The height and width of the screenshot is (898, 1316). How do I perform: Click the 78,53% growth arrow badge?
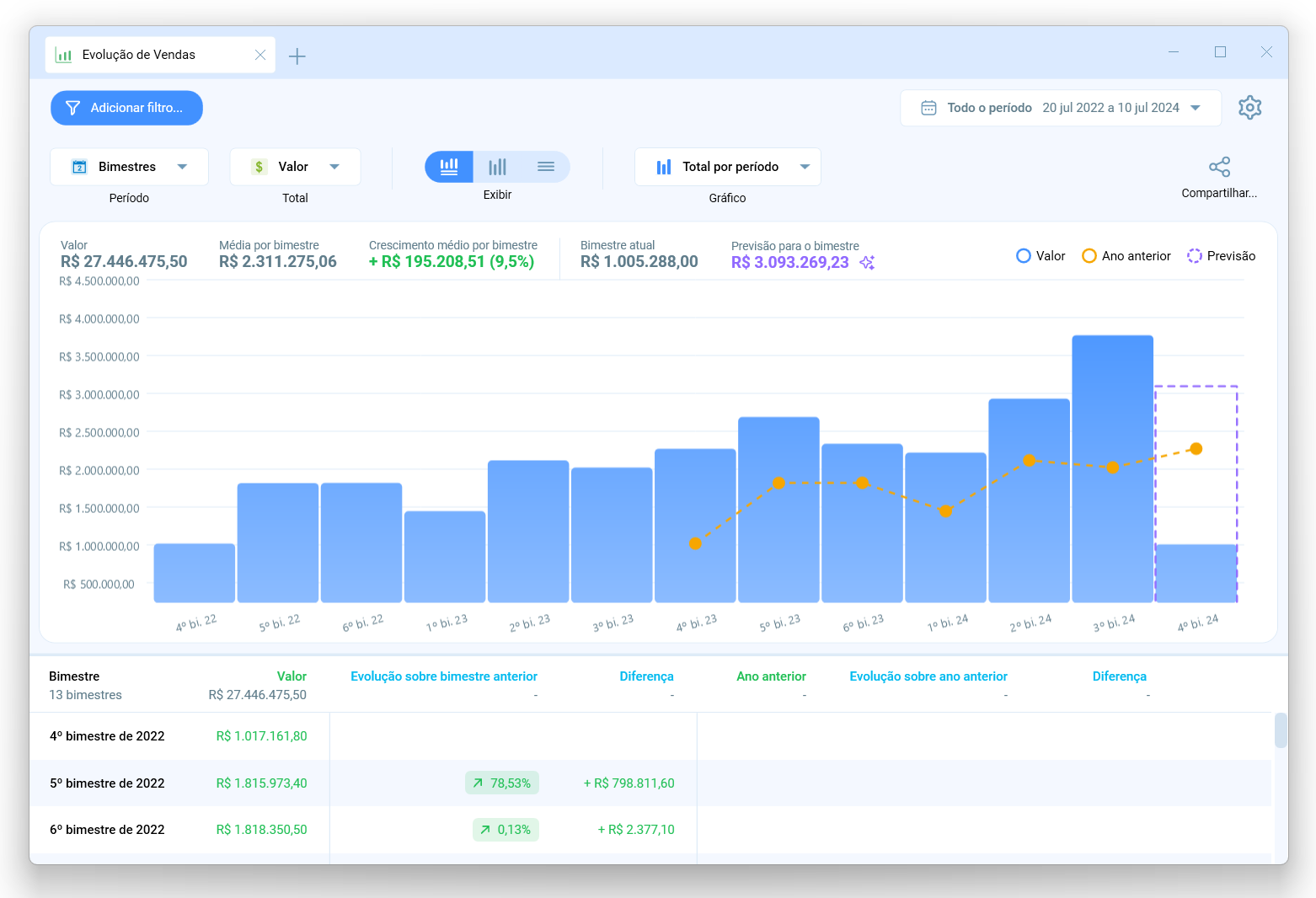coord(502,783)
